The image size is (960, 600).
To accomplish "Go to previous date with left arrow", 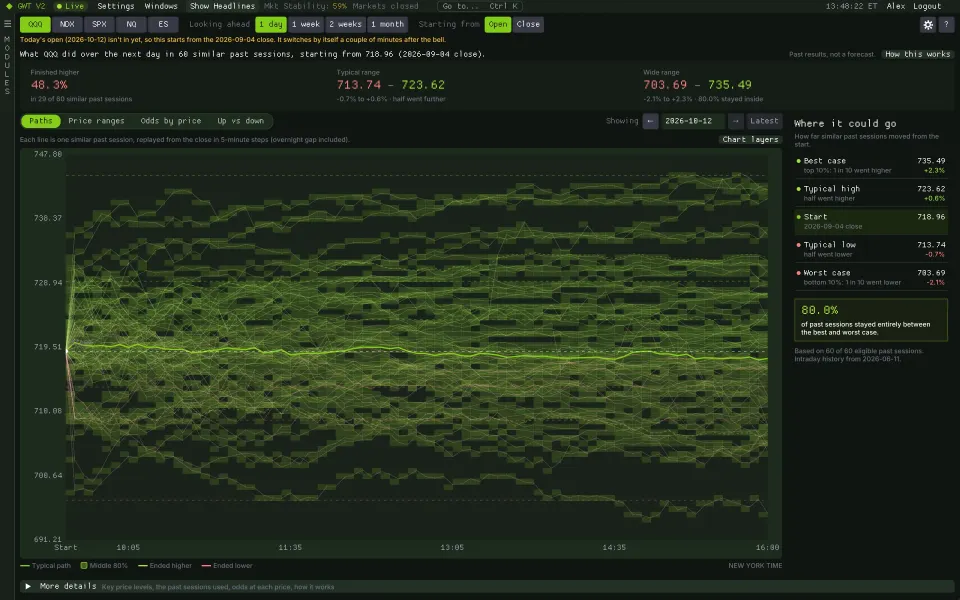I will pyautogui.click(x=650, y=121).
